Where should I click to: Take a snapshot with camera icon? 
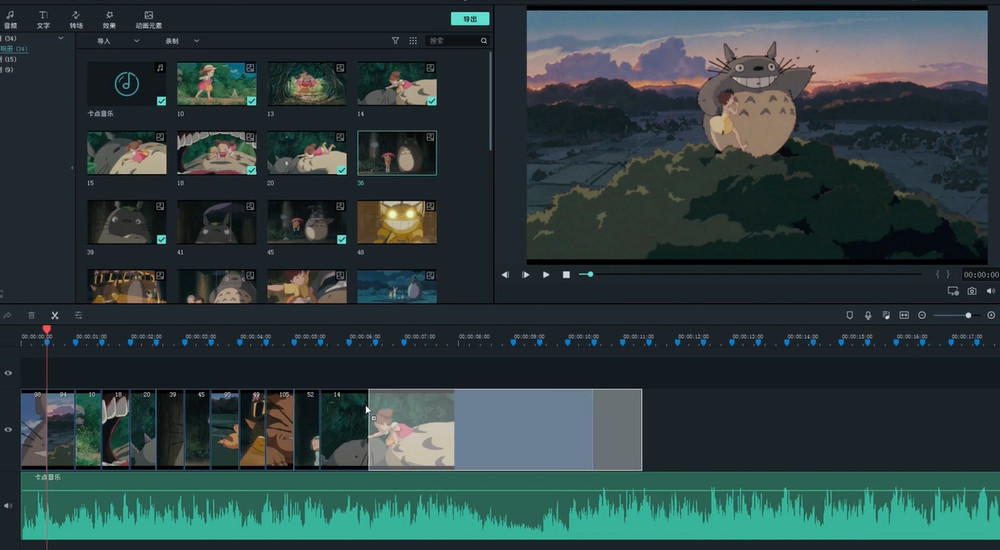click(x=971, y=291)
